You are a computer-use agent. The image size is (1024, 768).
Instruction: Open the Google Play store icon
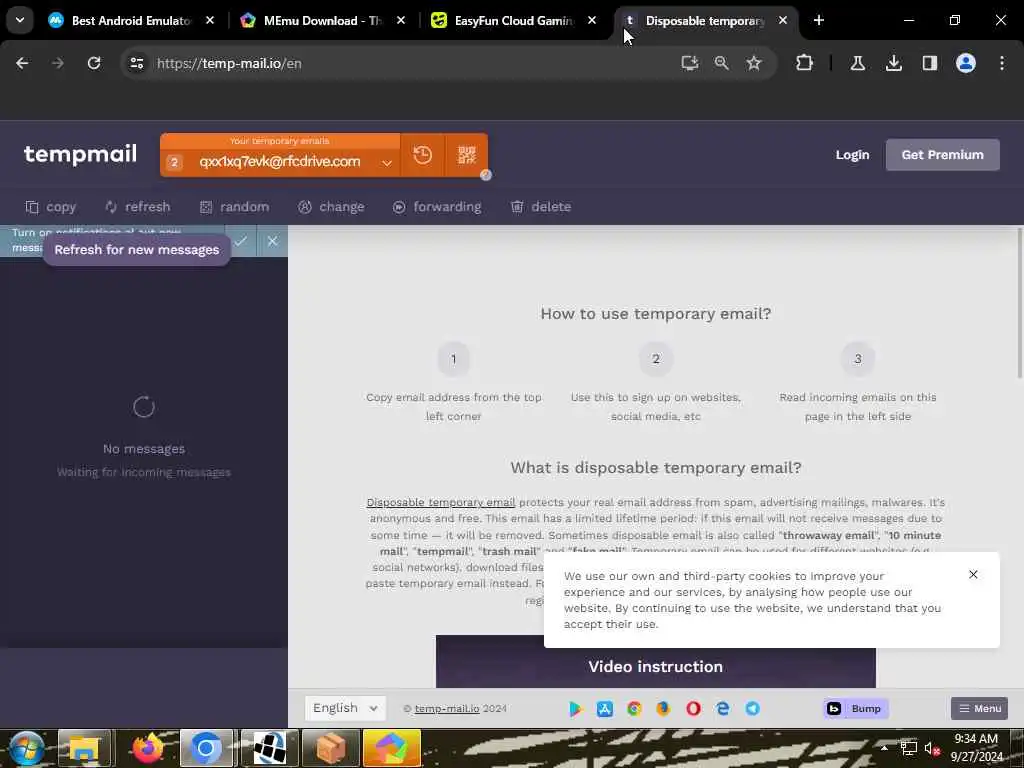[575, 709]
